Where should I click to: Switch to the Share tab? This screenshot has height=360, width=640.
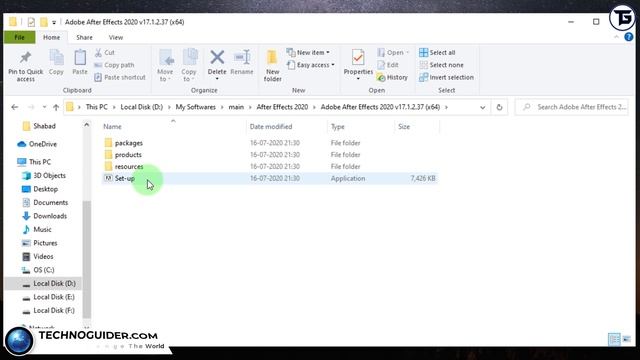click(x=84, y=37)
